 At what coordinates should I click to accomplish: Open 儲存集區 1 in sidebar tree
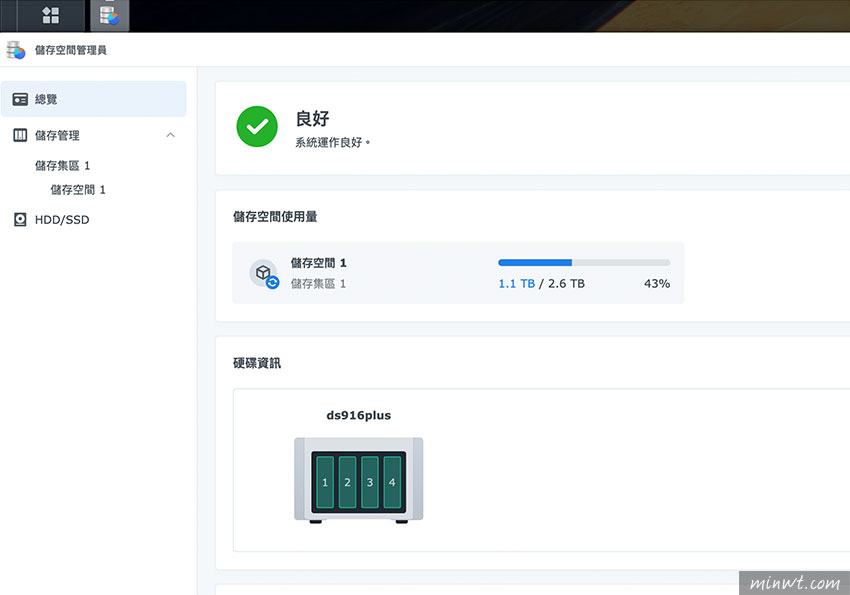[x=62, y=165]
